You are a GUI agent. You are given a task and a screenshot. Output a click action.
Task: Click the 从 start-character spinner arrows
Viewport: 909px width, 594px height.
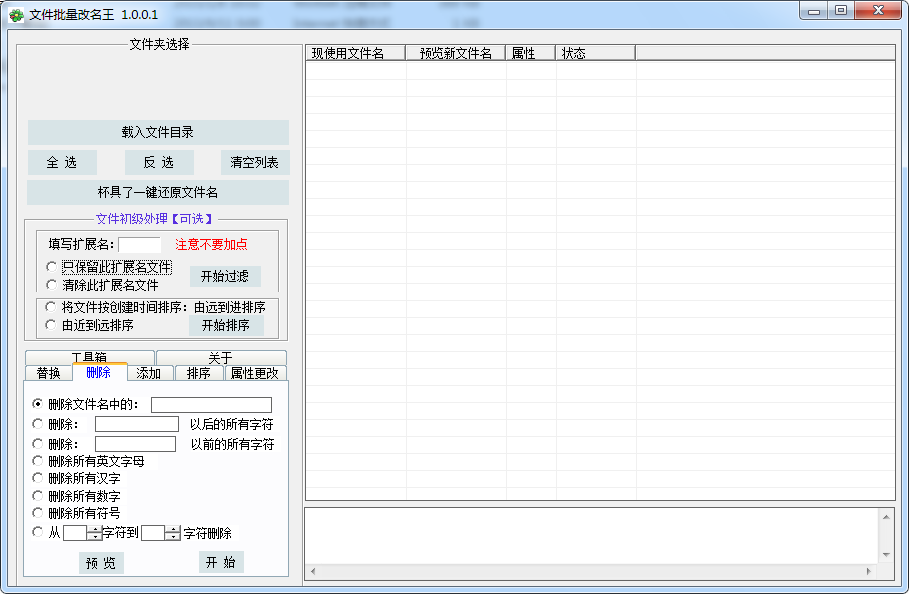(94, 533)
